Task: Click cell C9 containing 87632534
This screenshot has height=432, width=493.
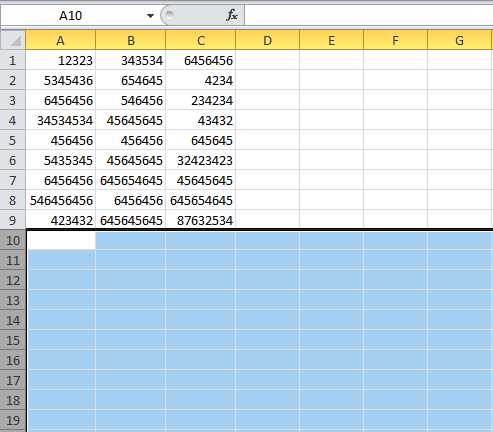Action: click(x=201, y=220)
